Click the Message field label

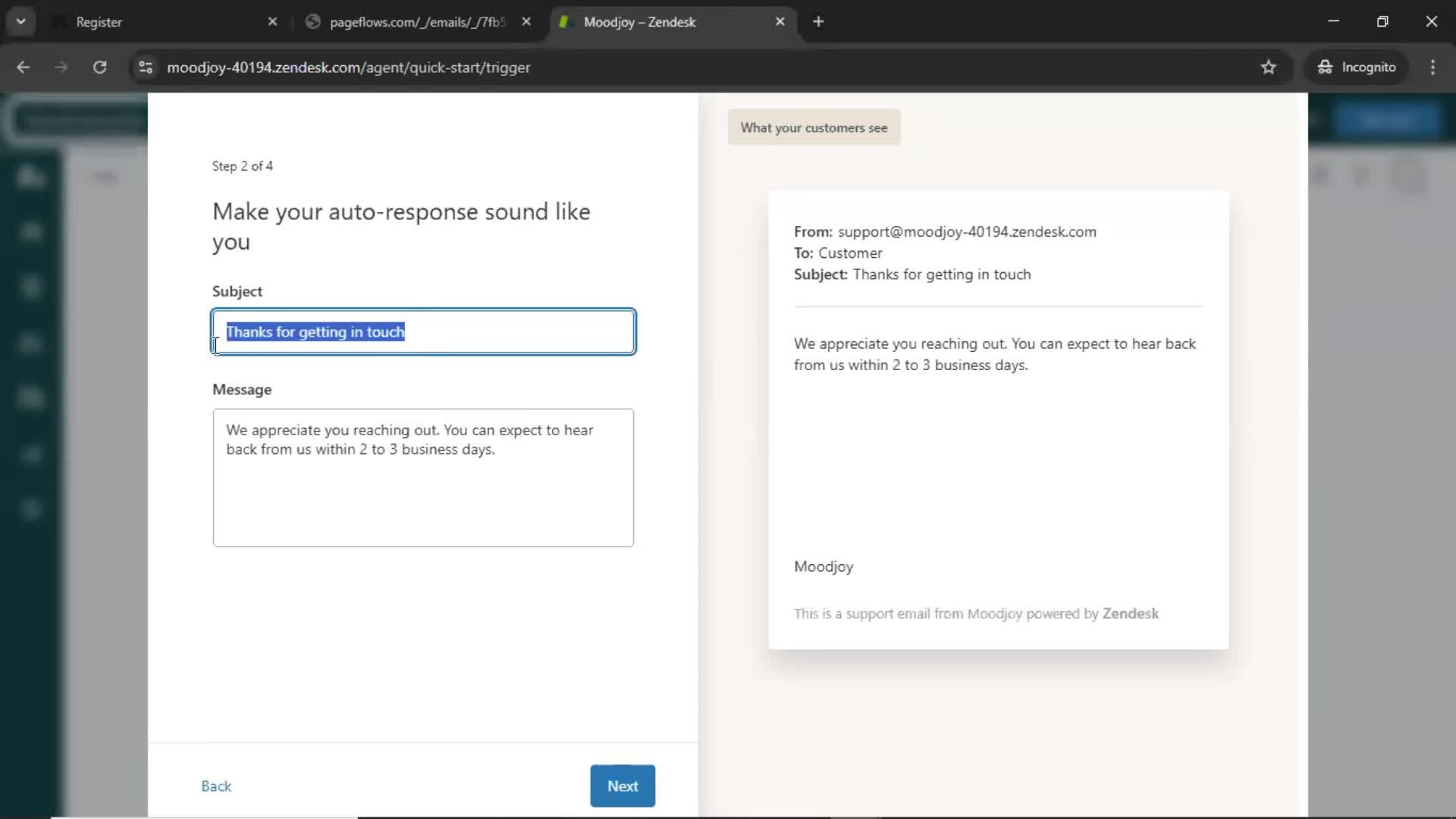pyautogui.click(x=242, y=390)
